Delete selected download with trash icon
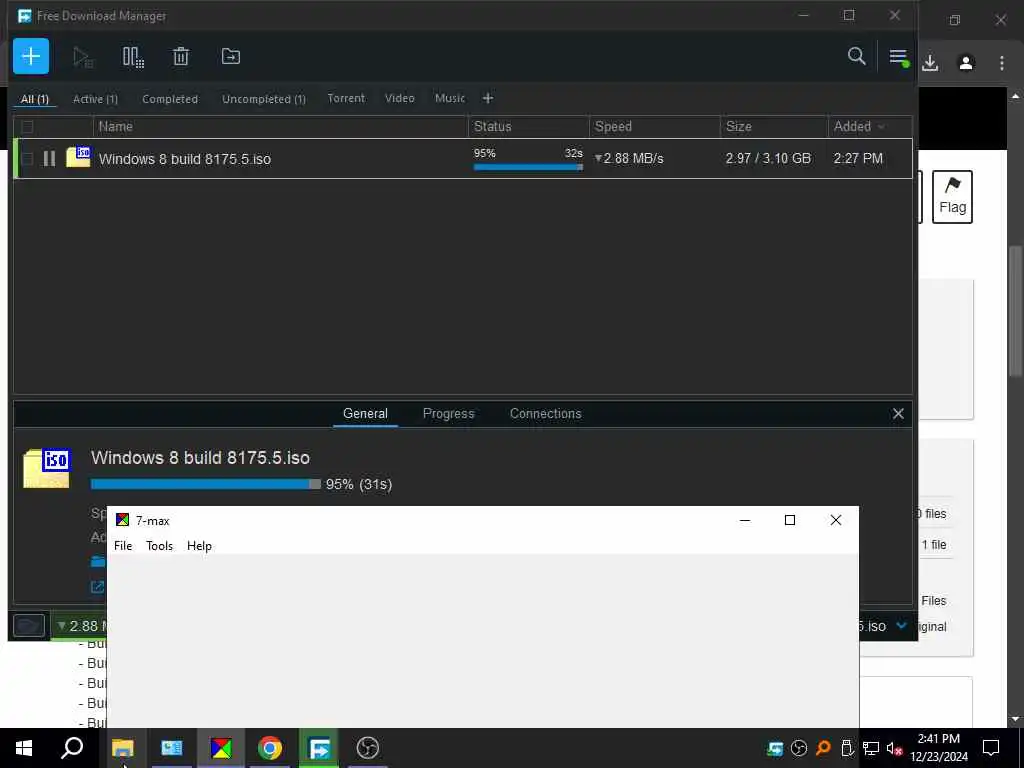 pyautogui.click(x=181, y=57)
